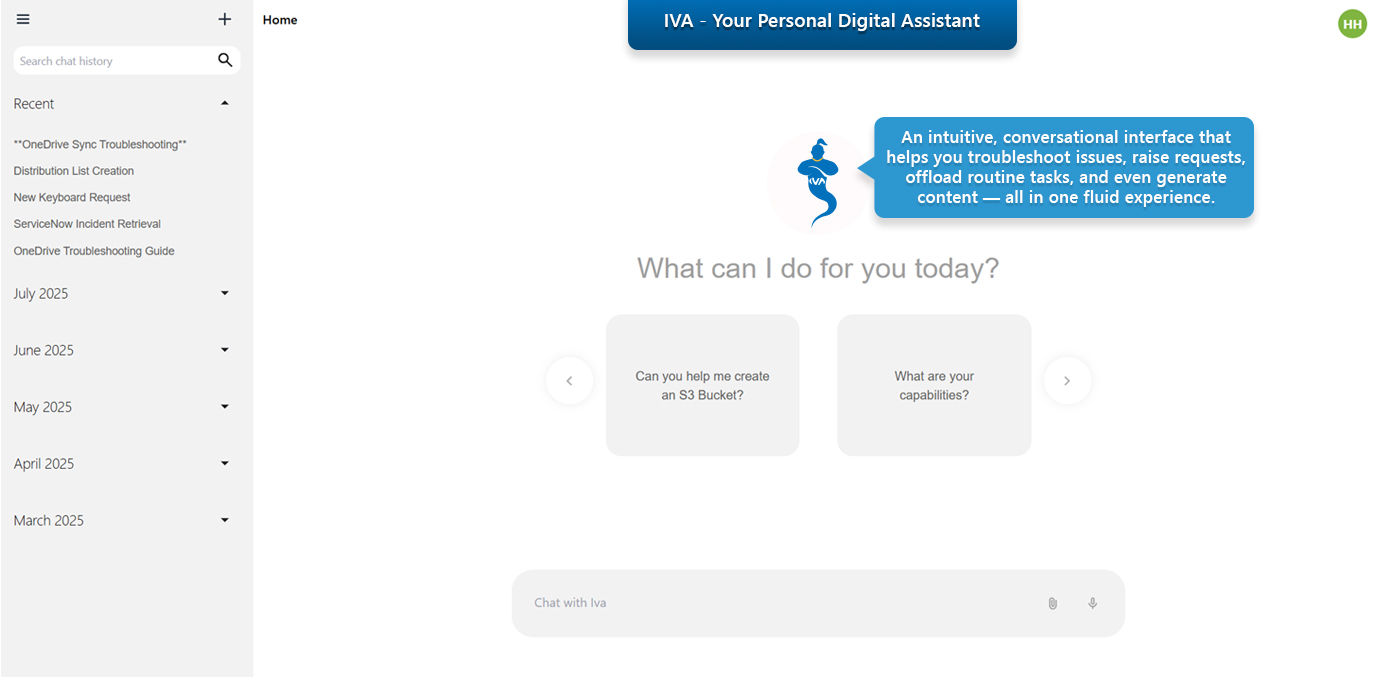Viewport: 1376px width, 680px height.
Task: Click the hamburger menu icon
Action: click(23, 19)
